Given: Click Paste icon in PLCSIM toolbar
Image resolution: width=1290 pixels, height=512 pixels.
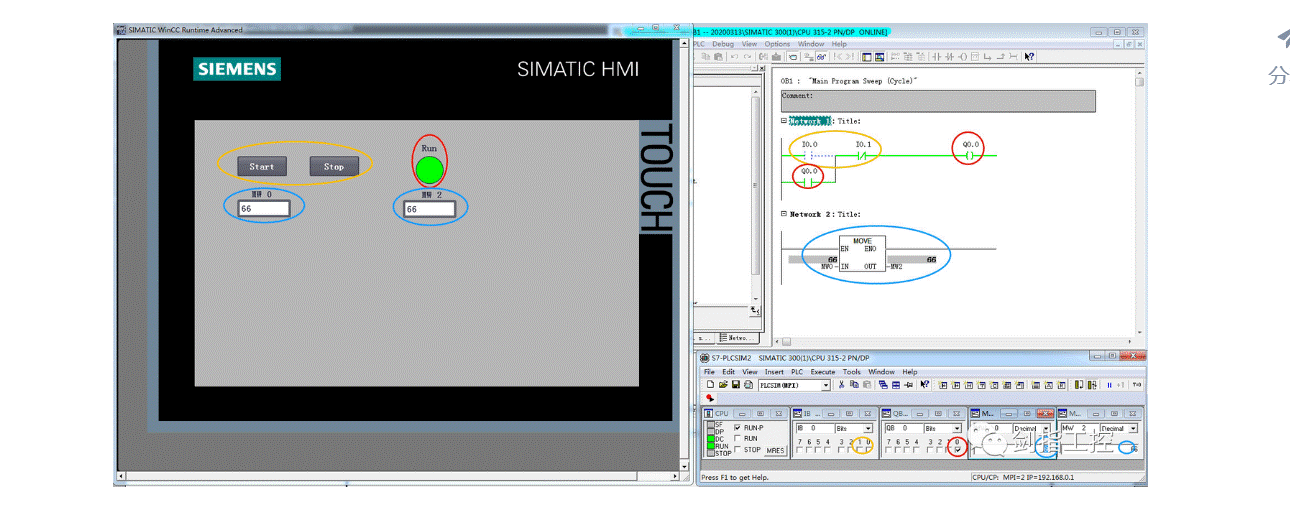Looking at the screenshot, I should point(867,385).
